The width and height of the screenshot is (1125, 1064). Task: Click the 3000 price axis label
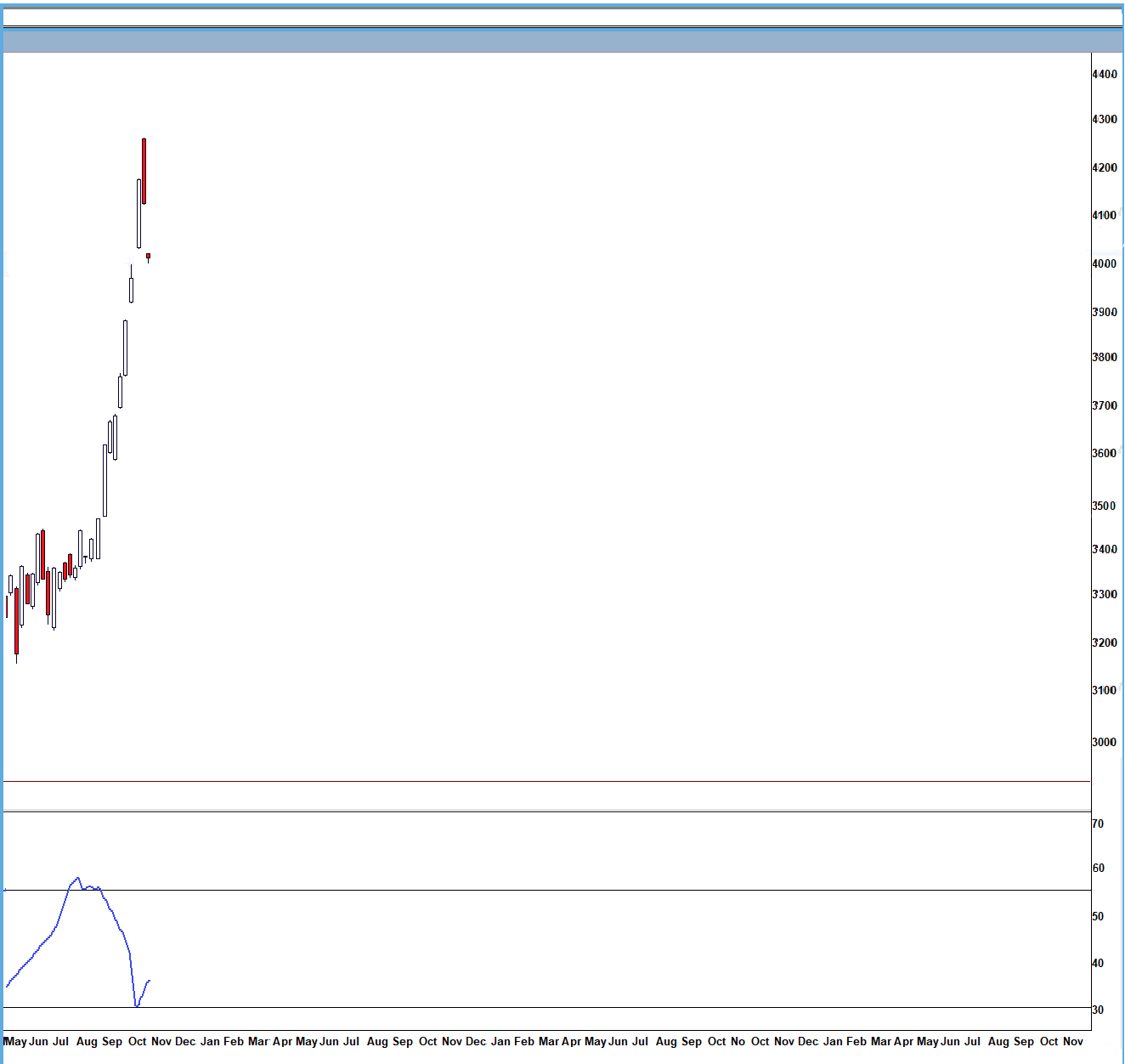[1104, 743]
